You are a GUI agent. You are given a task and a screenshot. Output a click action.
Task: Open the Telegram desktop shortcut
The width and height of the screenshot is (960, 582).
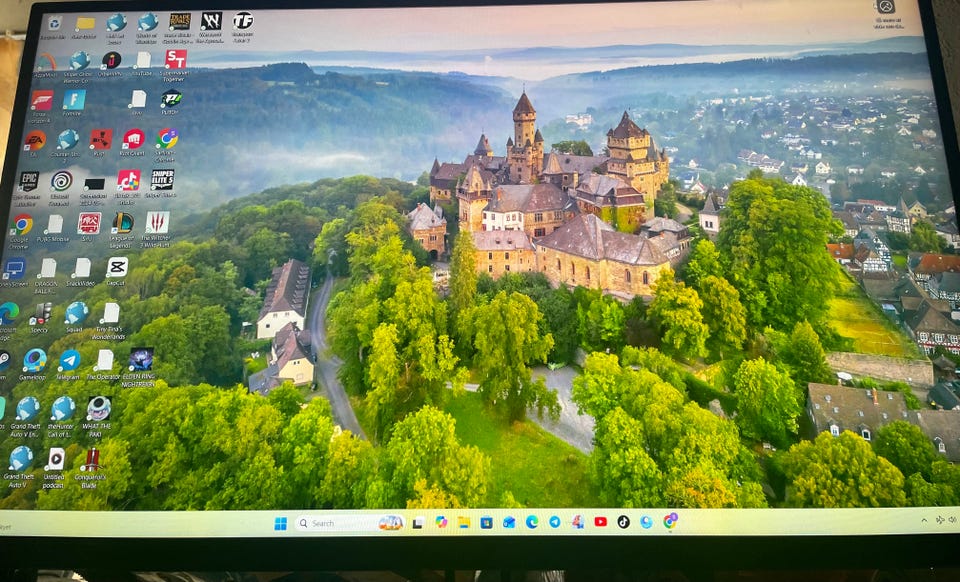(x=69, y=360)
